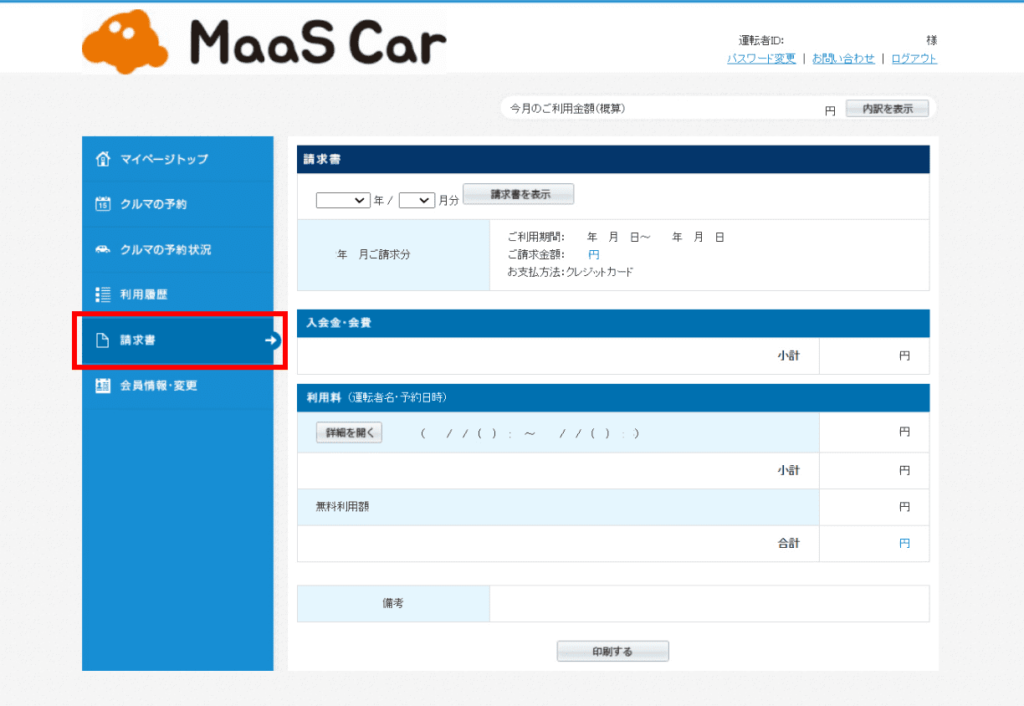Select 会員情報・変更 in sidebar
Image resolution: width=1024 pixels, height=706 pixels.
(158, 385)
